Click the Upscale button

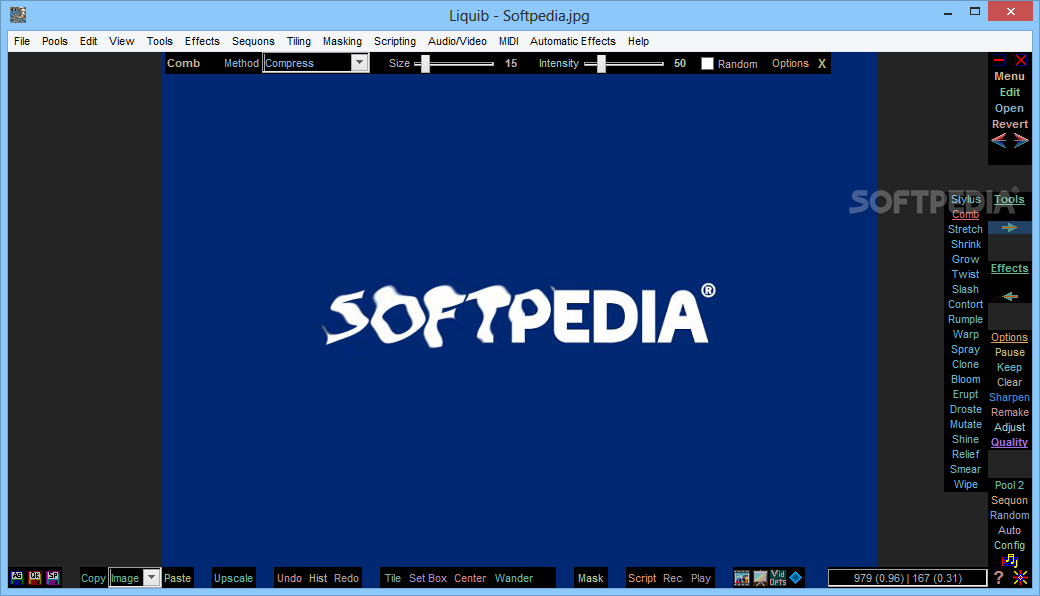point(233,578)
